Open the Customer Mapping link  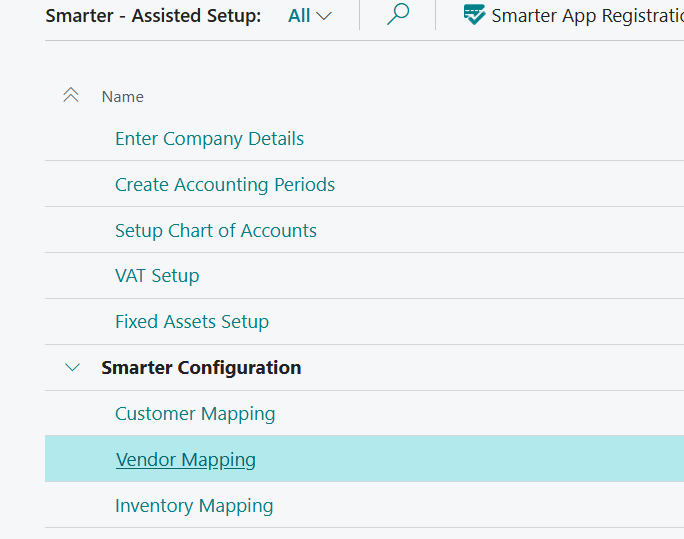(x=195, y=414)
